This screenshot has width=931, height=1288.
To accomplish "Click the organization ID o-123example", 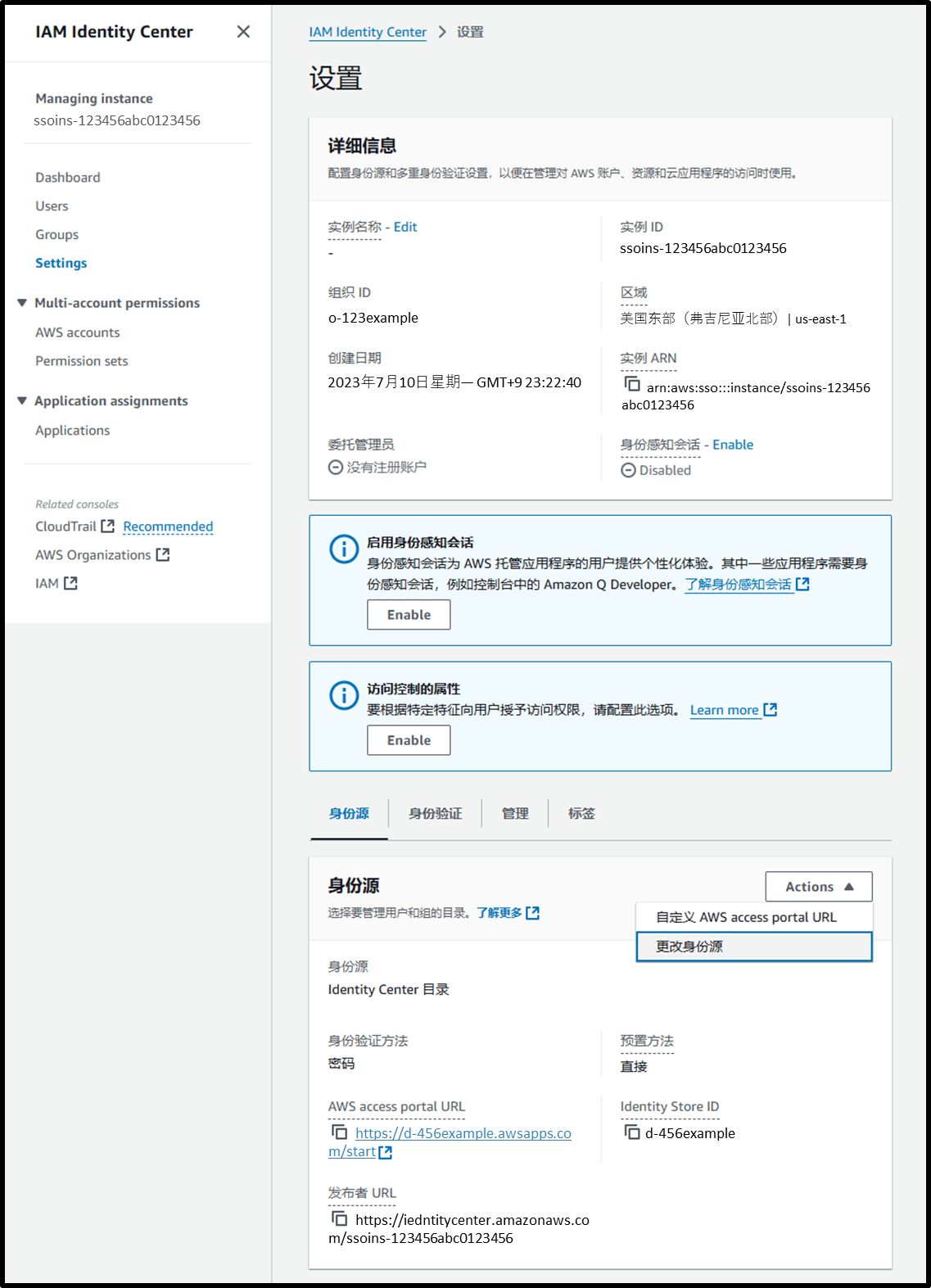I will (373, 318).
